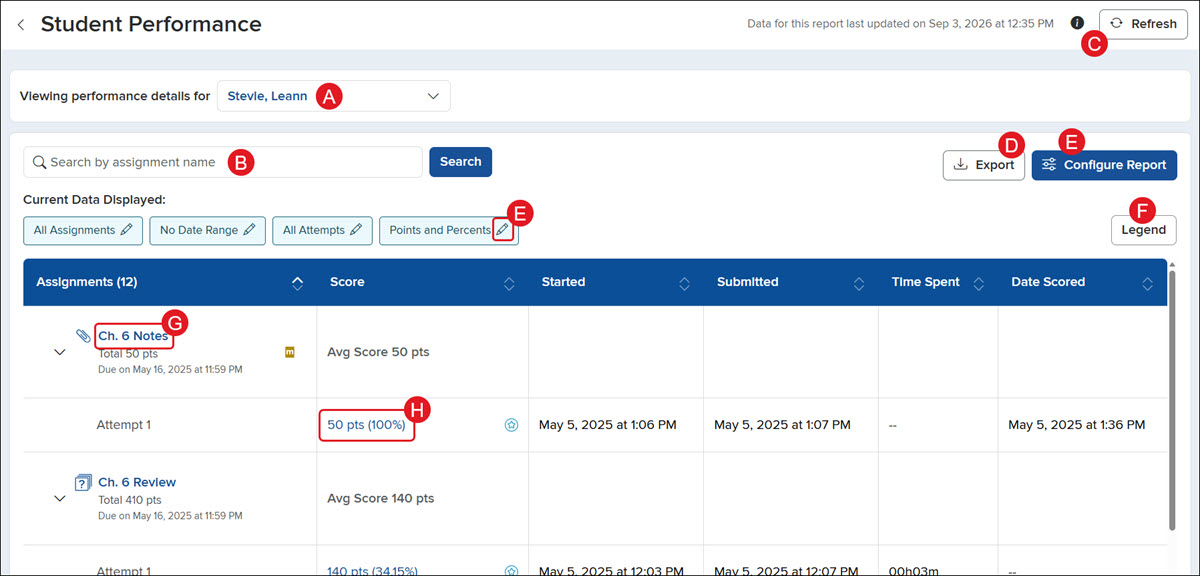The height and width of the screenshot is (576, 1200).
Task: Click the Search by assignment name field
Action: (223, 162)
